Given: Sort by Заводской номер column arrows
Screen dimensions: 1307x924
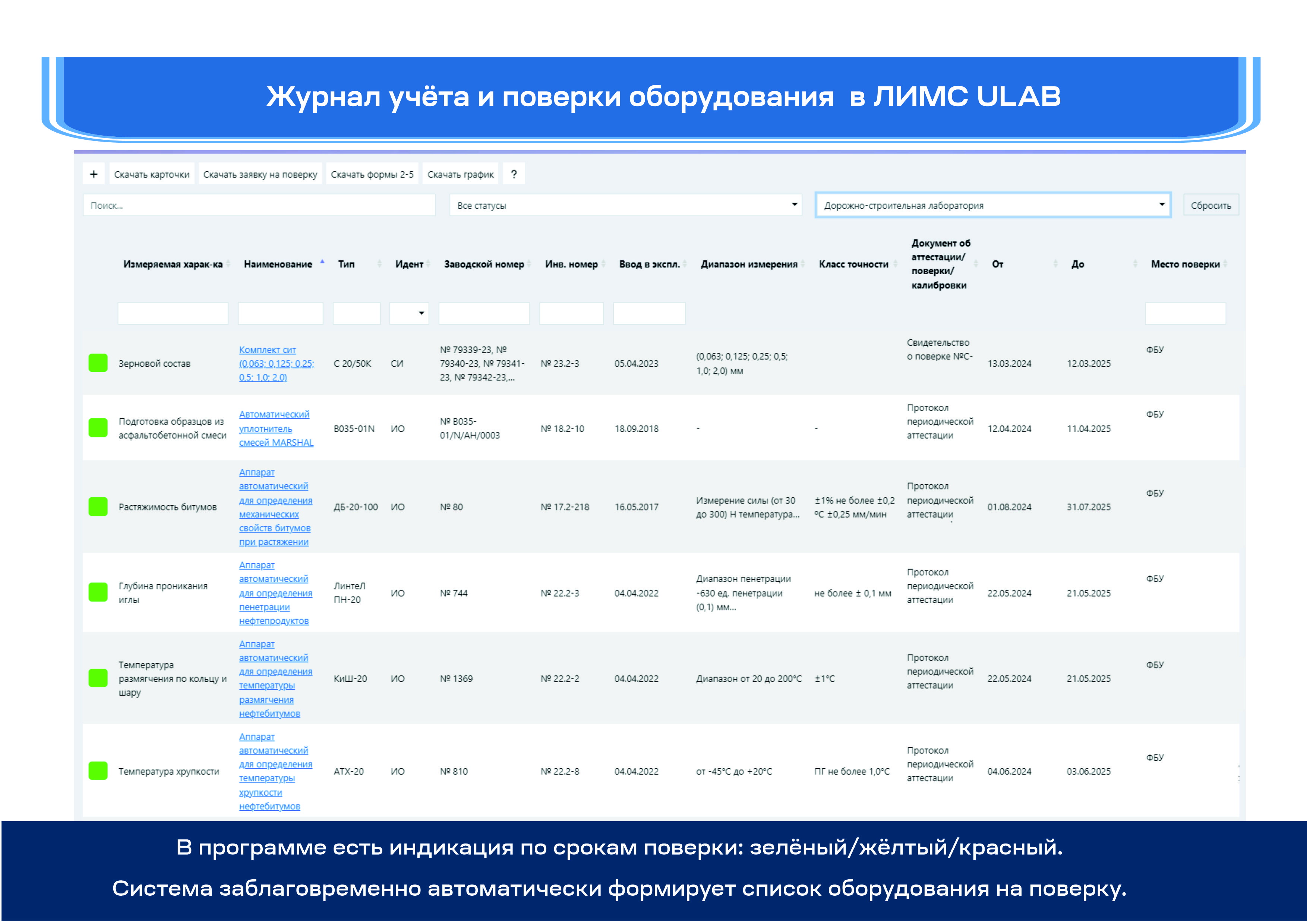Looking at the screenshot, I should pos(529,264).
